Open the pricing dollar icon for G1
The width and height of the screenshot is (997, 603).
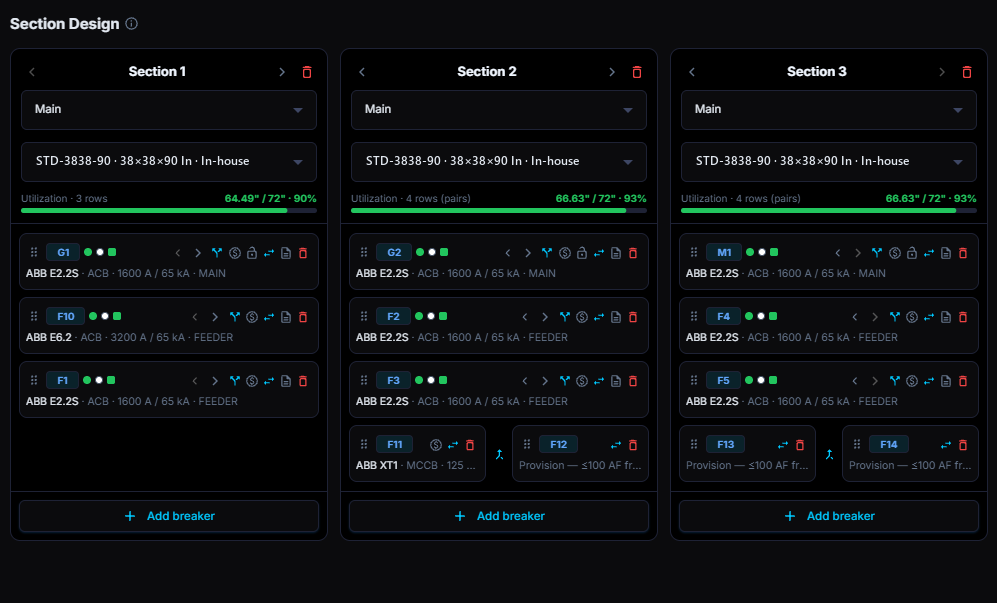[235, 253]
